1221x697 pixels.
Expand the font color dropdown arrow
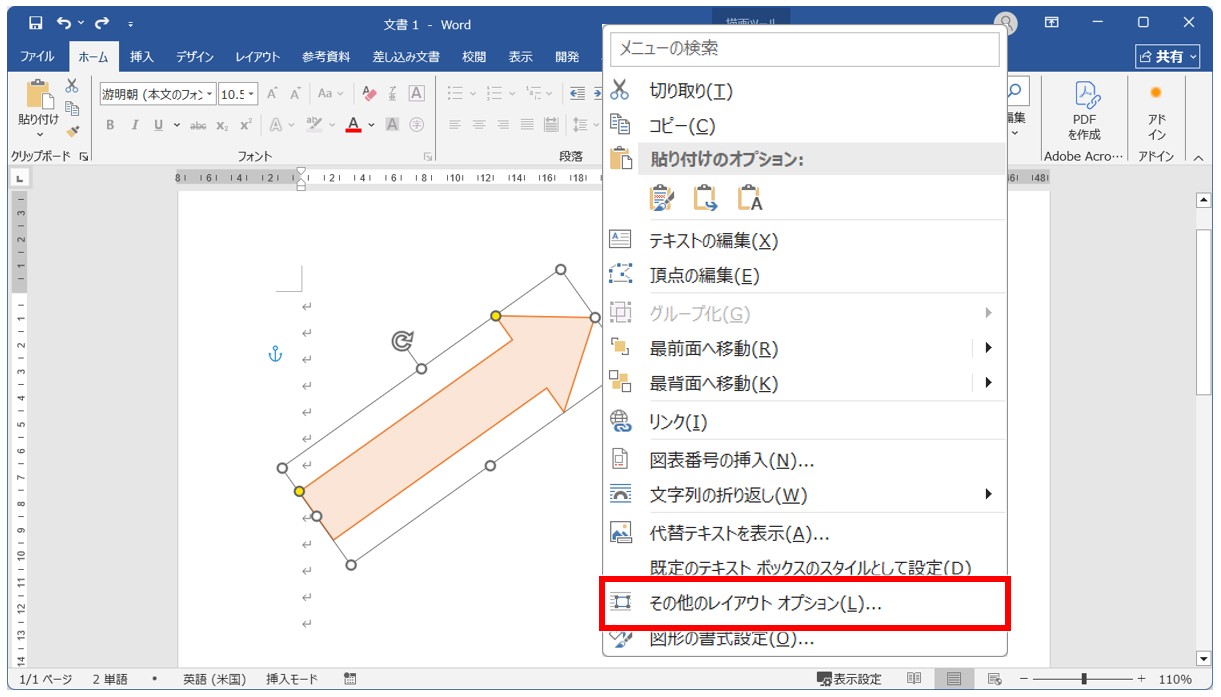click(x=371, y=125)
